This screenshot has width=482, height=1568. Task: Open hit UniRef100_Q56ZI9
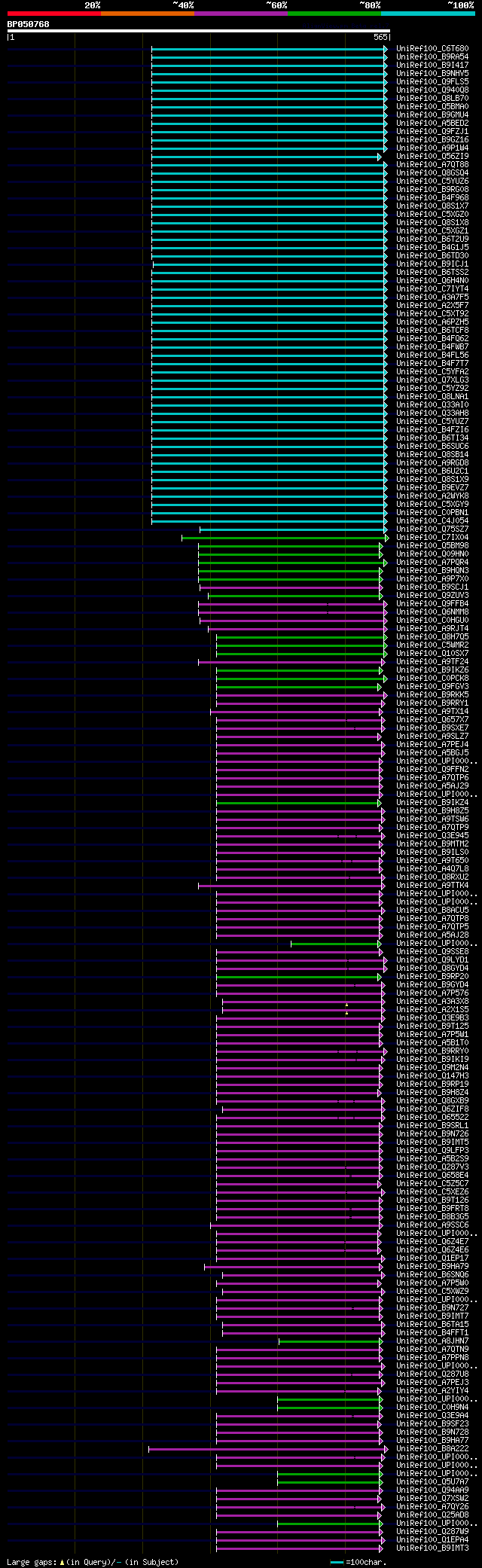[432, 157]
